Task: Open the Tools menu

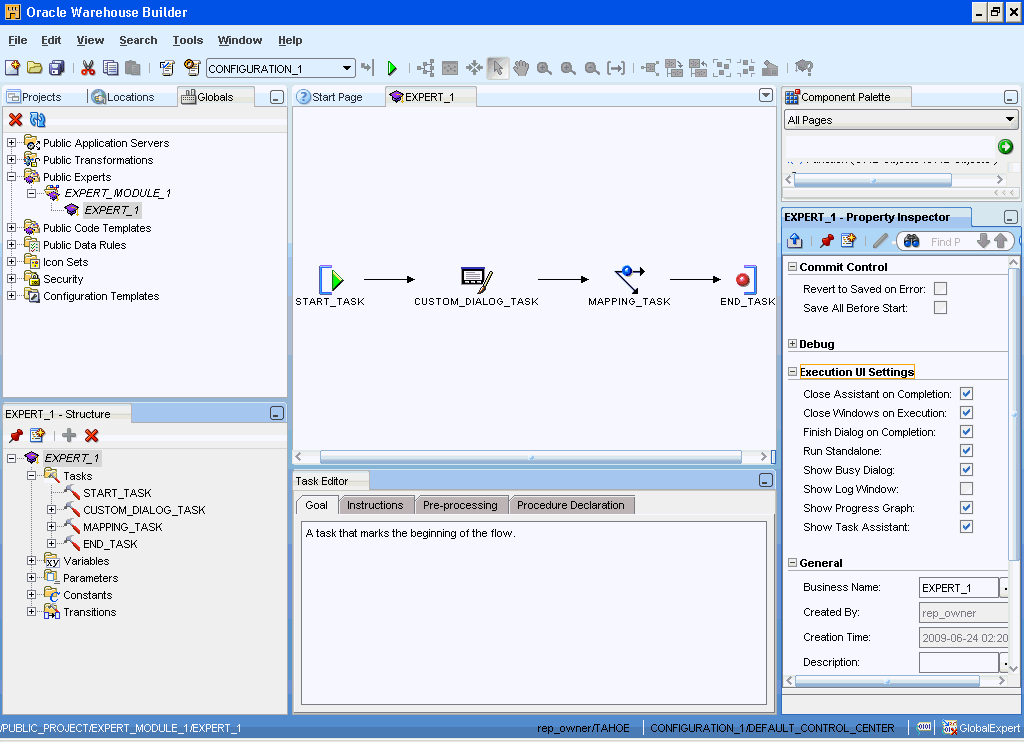Action: [x=187, y=40]
